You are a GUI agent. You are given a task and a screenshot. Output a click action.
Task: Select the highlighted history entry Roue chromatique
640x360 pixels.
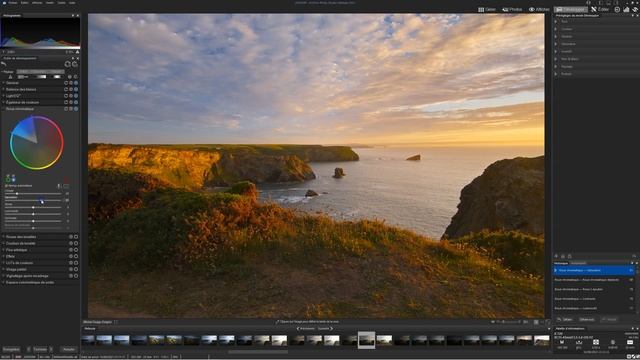click(594, 270)
